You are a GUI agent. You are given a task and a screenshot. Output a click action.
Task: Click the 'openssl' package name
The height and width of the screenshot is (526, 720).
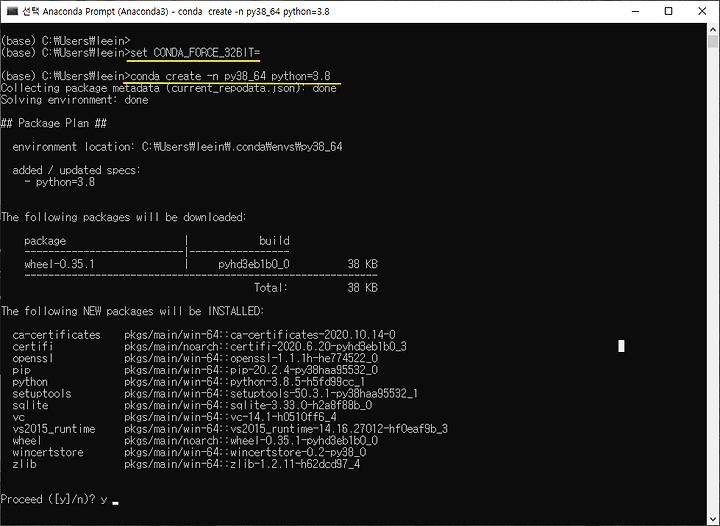33,358
